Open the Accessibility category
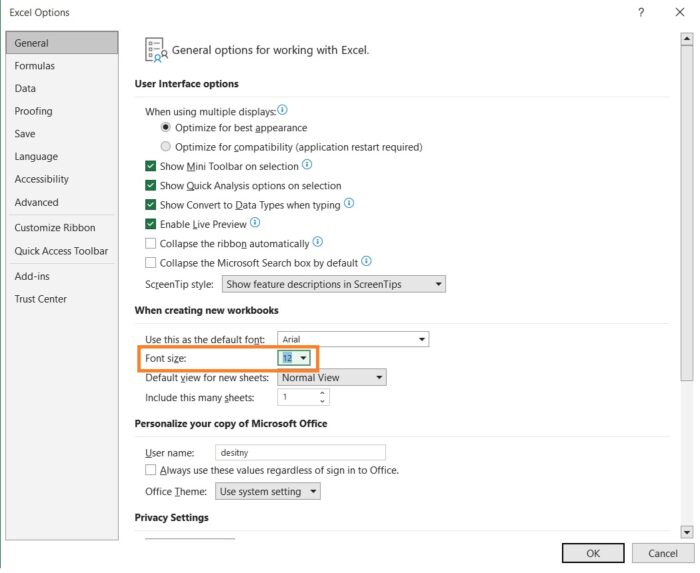The image size is (700, 573). pos(62,179)
